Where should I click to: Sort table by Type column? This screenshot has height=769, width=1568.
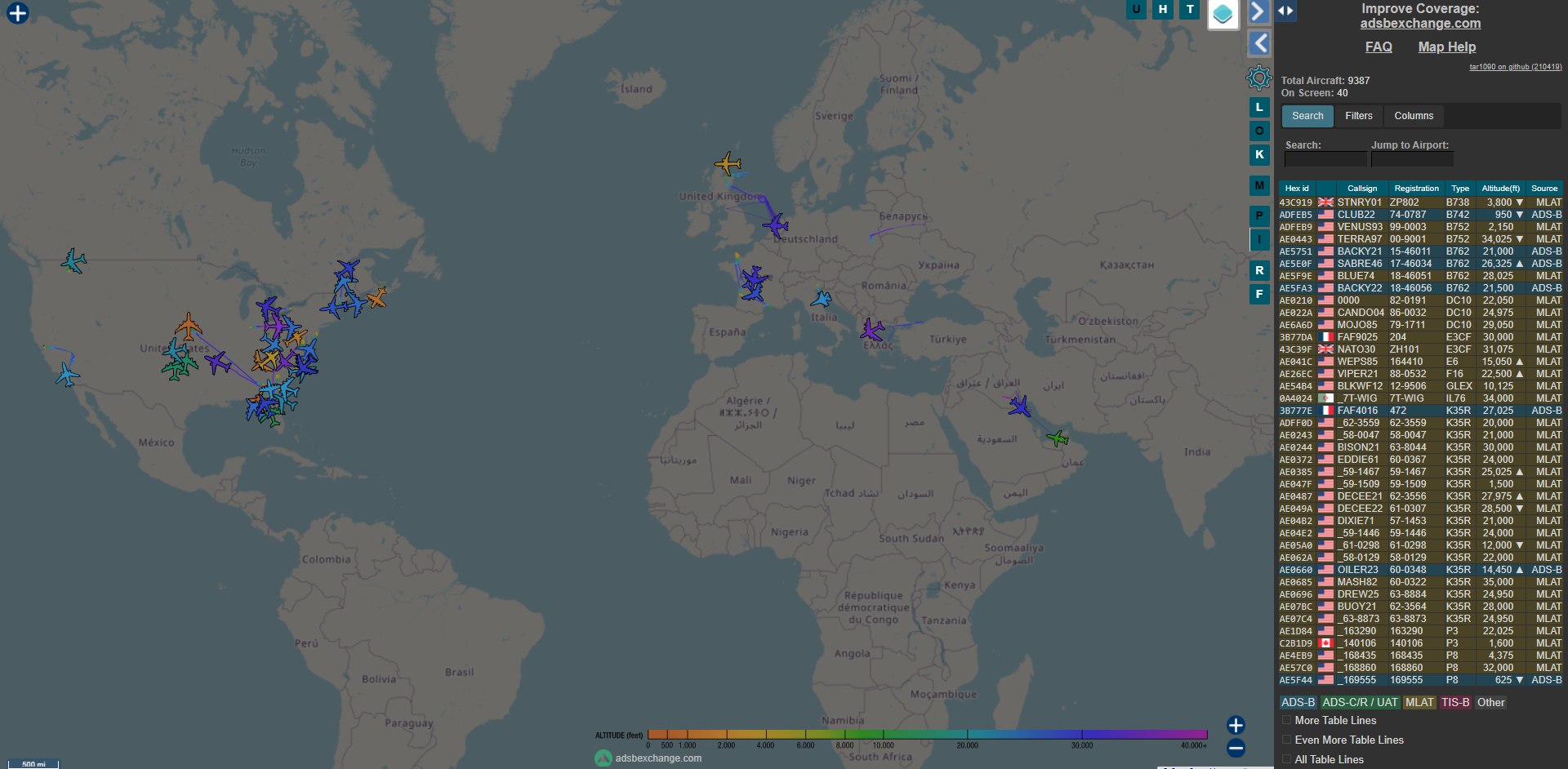click(x=1460, y=189)
